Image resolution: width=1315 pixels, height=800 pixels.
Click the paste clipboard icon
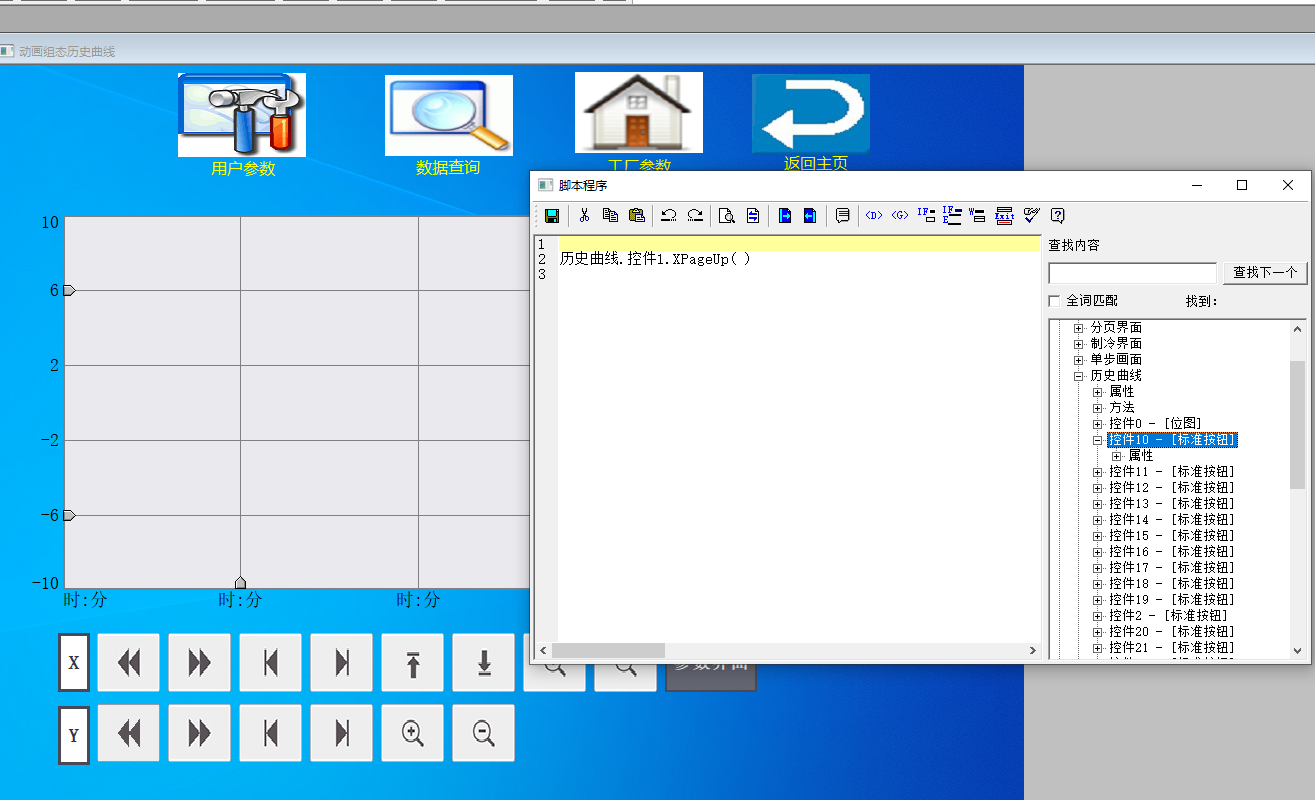pos(636,215)
